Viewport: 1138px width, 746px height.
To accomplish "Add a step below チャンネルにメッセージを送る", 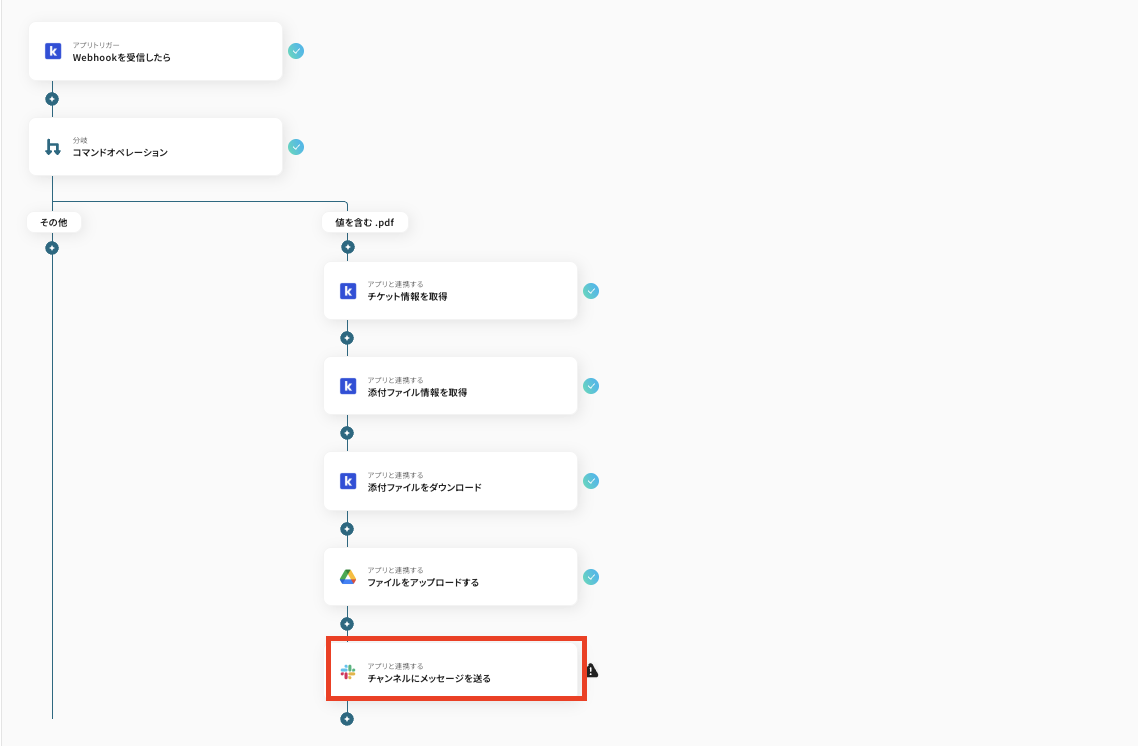I will [x=347, y=719].
